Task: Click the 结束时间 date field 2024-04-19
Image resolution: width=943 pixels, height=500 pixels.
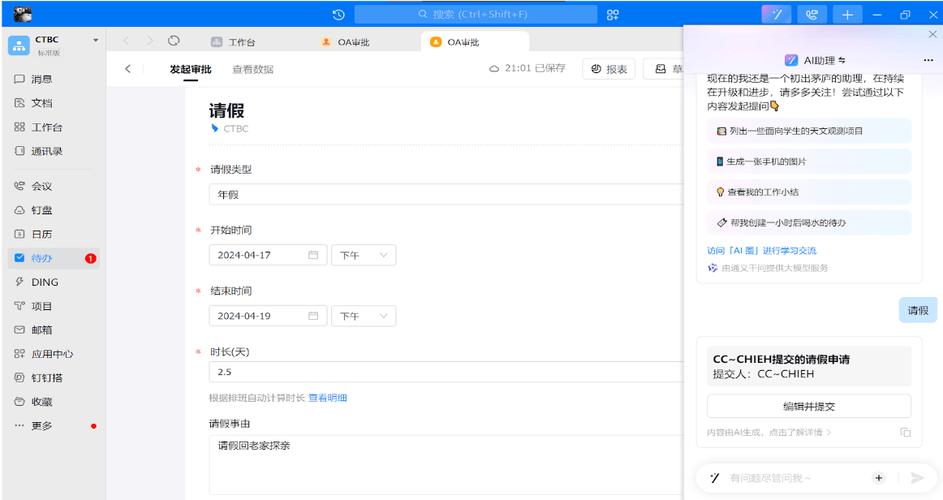Action: 268,316
